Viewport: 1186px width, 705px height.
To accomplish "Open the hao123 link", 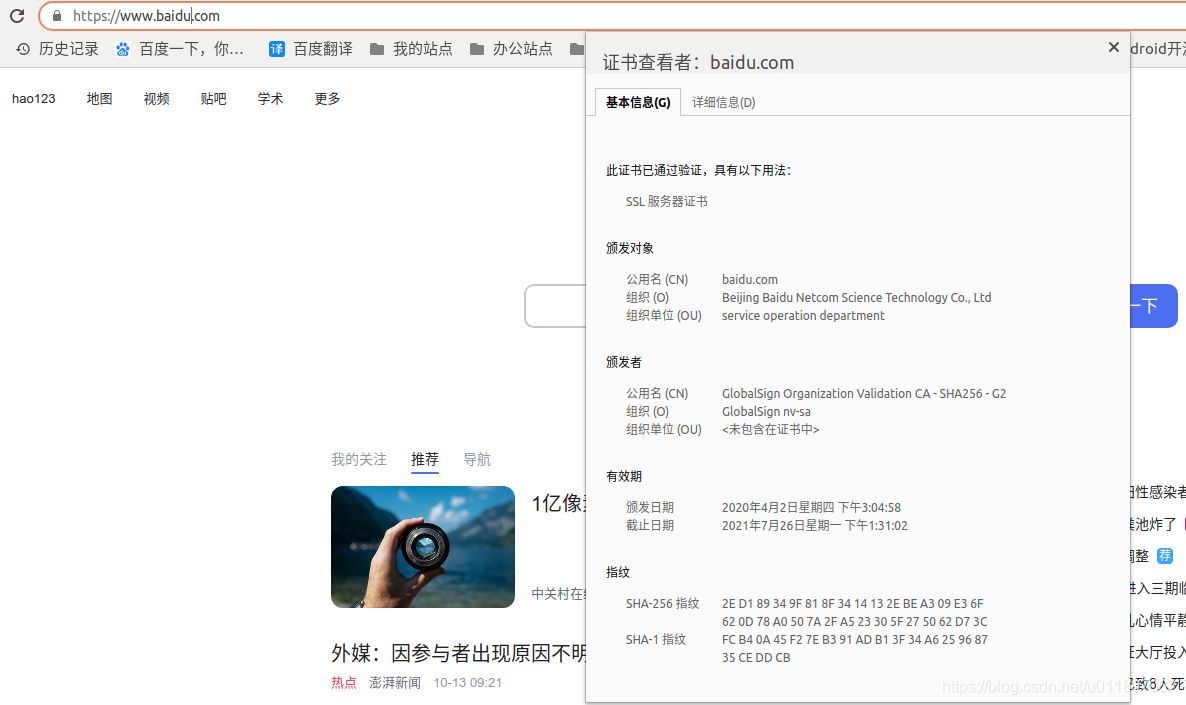I will pos(34,98).
